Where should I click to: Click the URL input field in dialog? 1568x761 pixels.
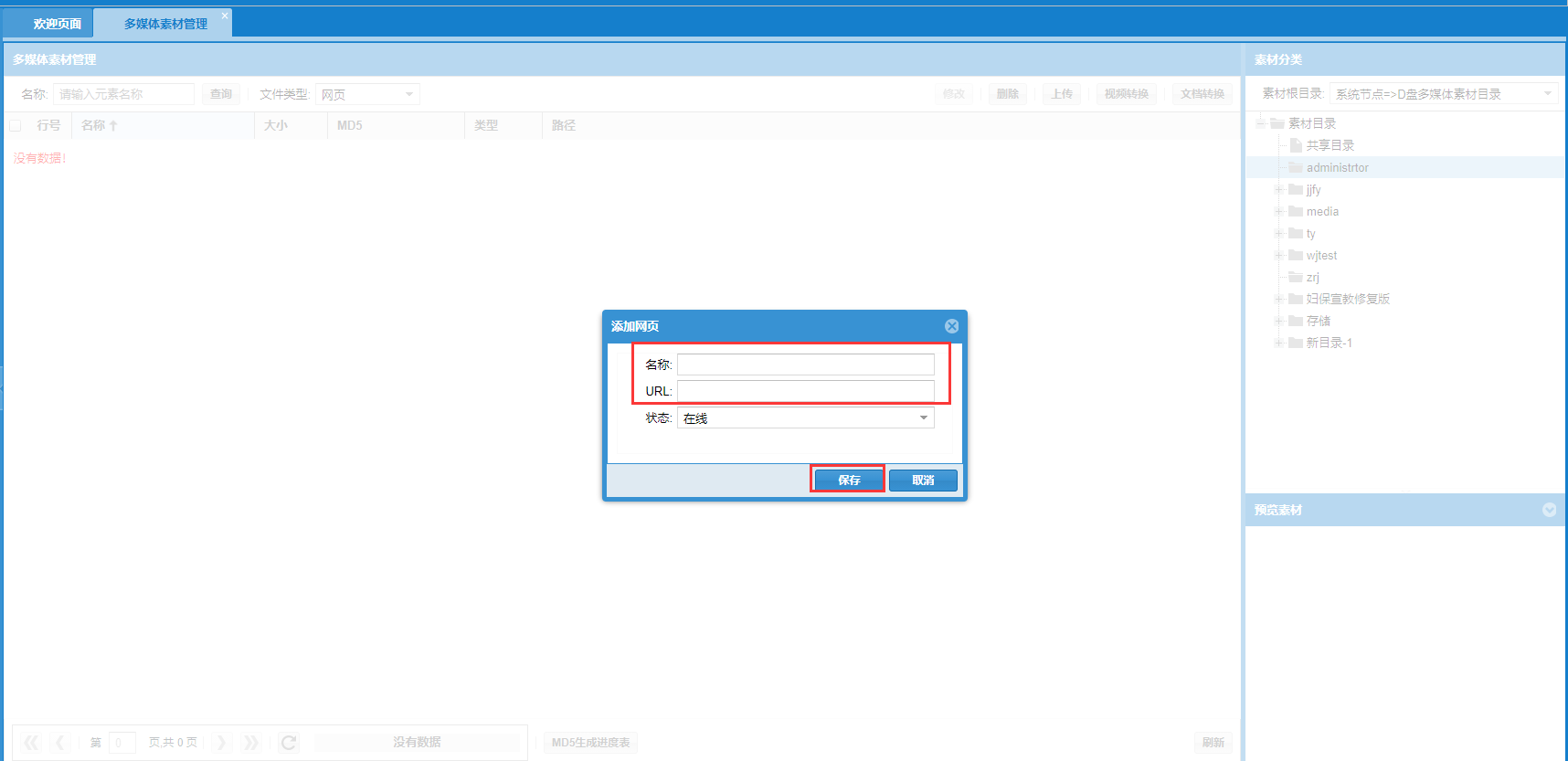coord(805,391)
